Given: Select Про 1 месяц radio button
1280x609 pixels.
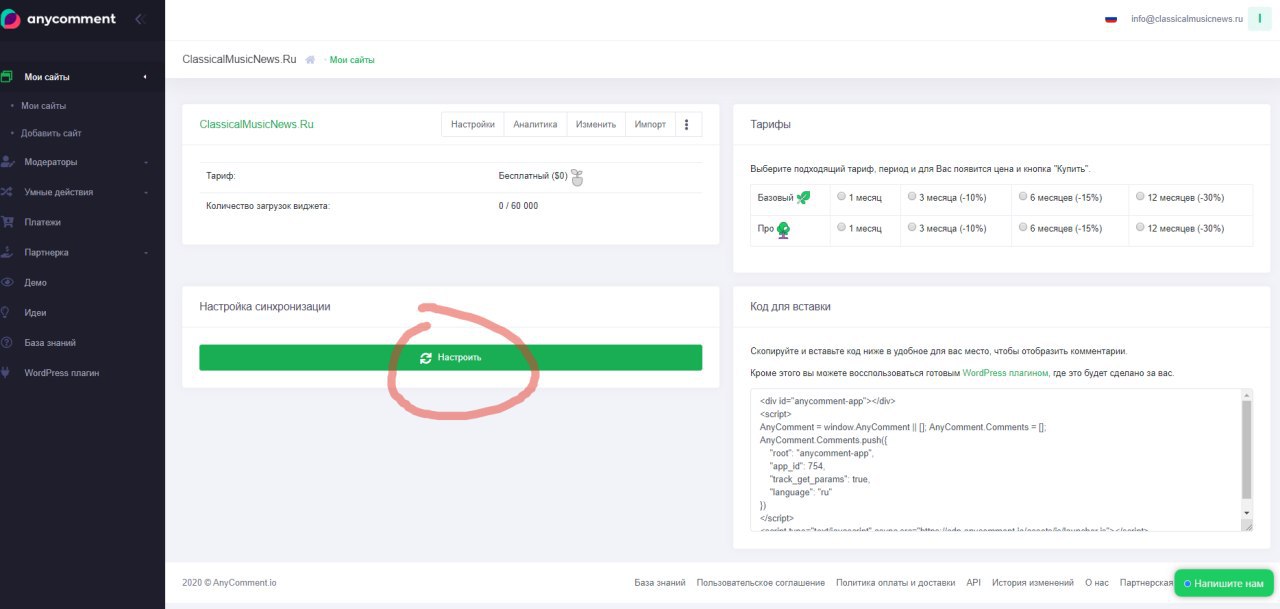Looking at the screenshot, I should (841, 227).
